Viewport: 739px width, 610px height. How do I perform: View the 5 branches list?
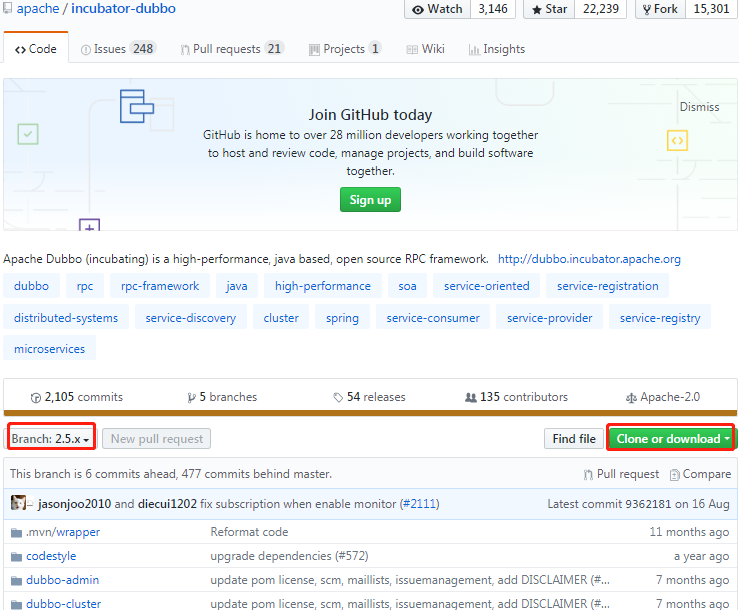pos(222,397)
